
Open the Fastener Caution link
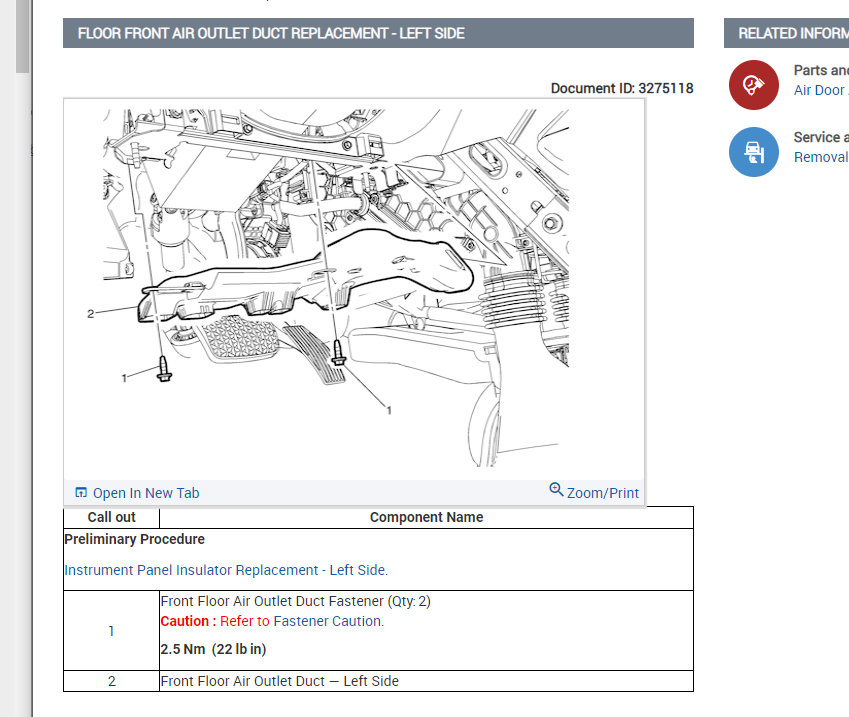[x=327, y=621]
